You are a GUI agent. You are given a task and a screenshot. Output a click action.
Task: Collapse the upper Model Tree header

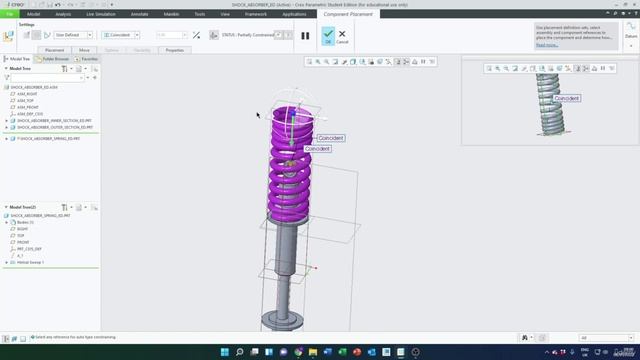click(x=6, y=69)
